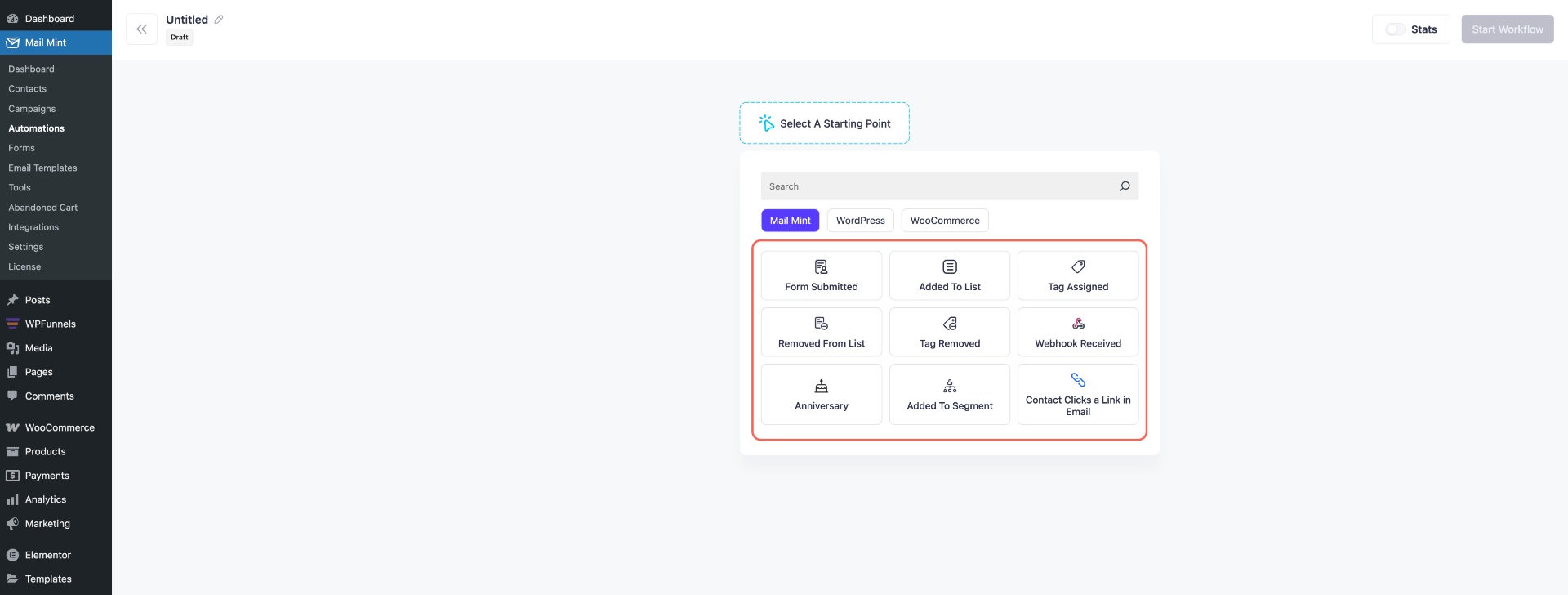The height and width of the screenshot is (595, 1568).
Task: Click the Pages icon in sidebar
Action: (x=13, y=372)
